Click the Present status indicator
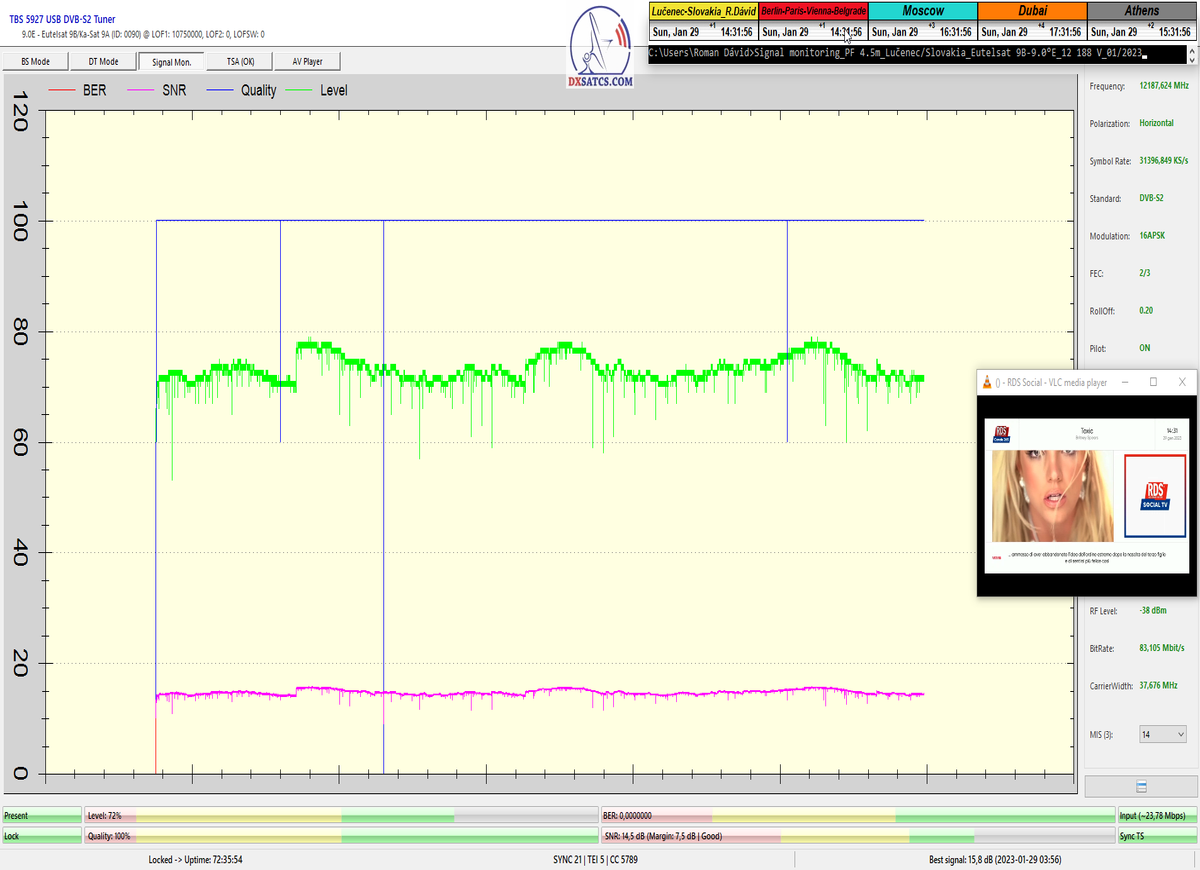The image size is (1200, 870). 41,816
